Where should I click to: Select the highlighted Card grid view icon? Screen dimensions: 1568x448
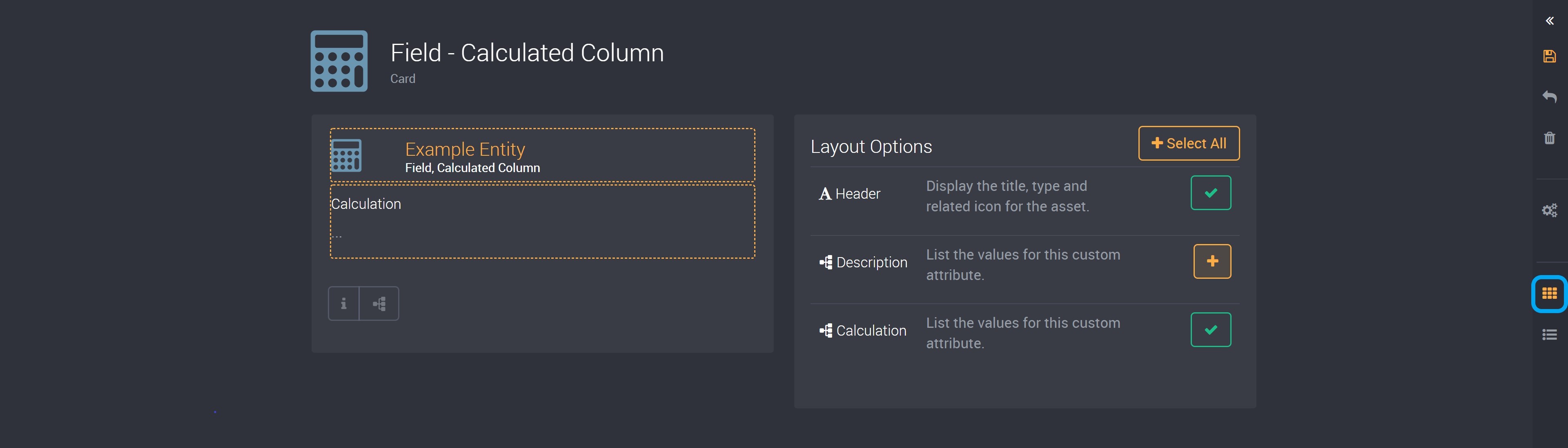pos(1550,293)
